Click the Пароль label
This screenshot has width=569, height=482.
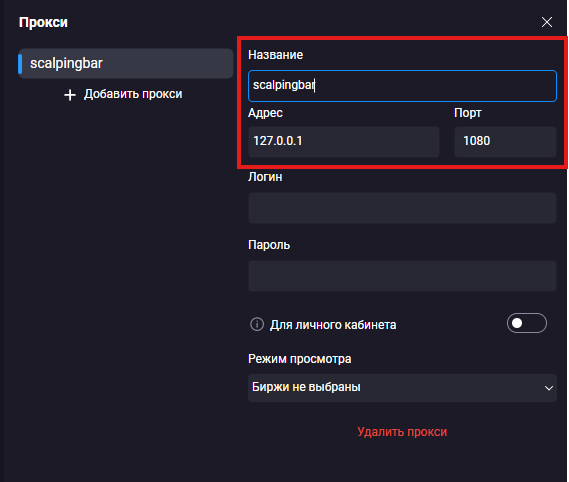tap(269, 245)
